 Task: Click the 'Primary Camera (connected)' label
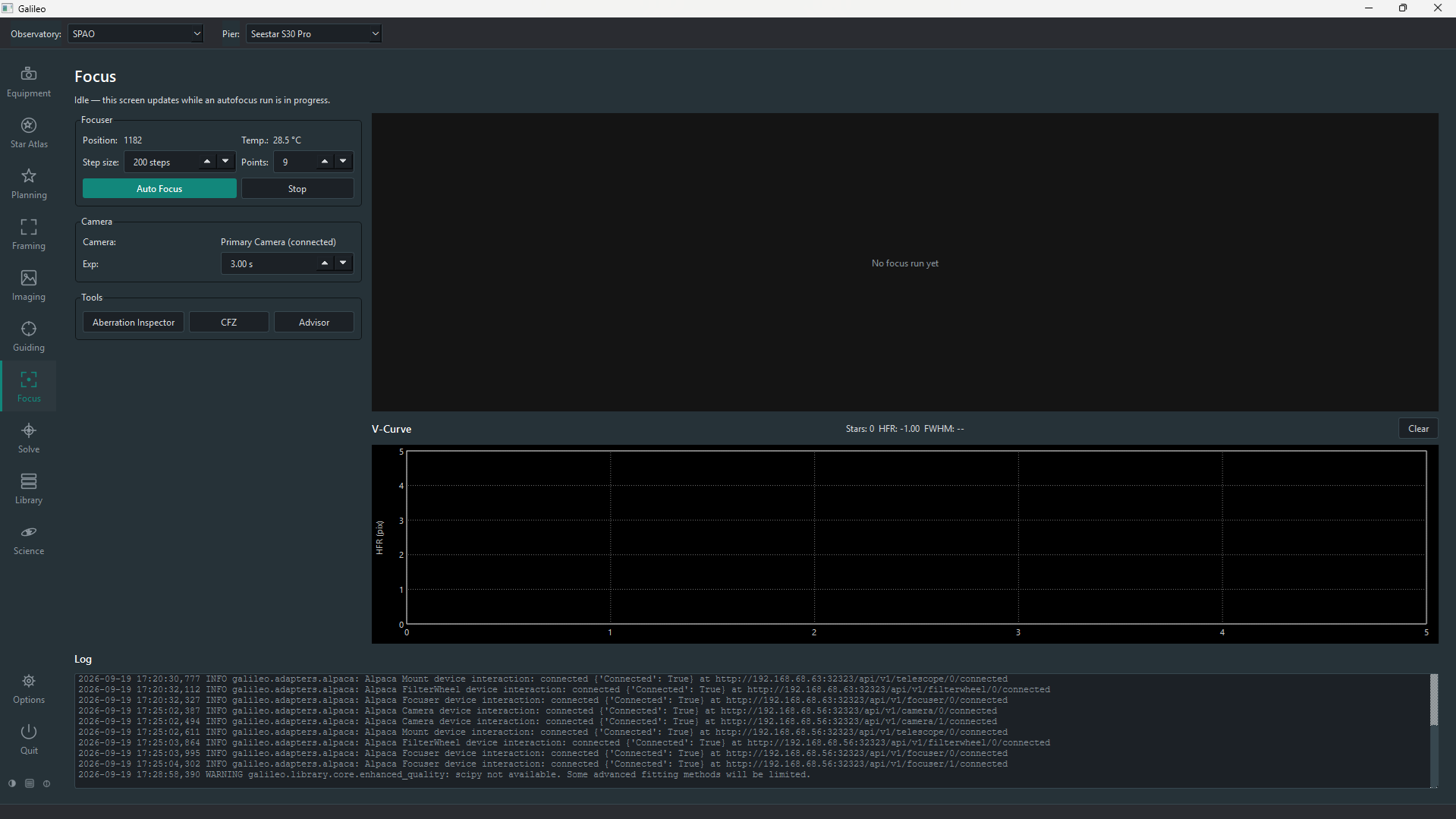point(278,242)
